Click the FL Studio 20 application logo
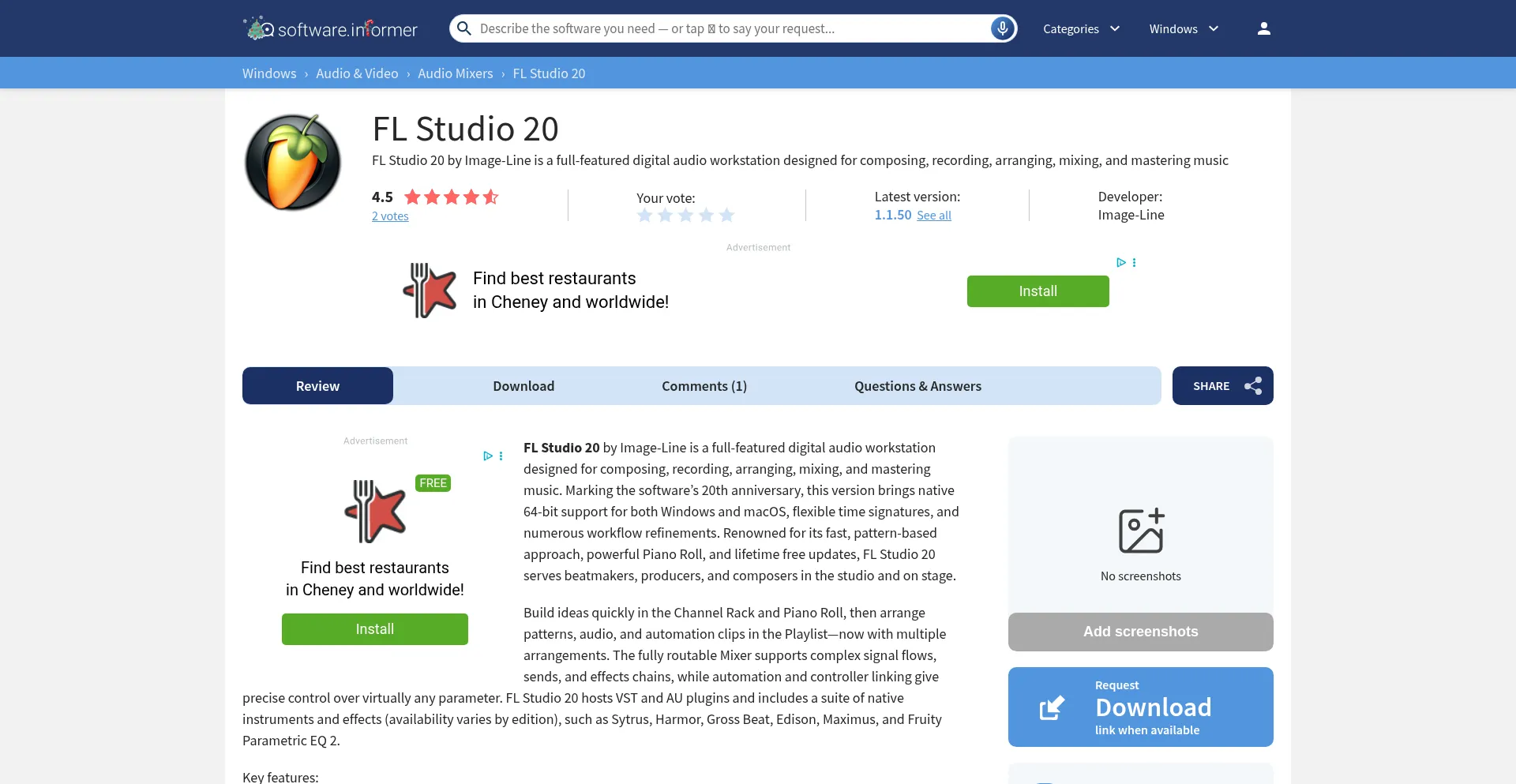The width and height of the screenshot is (1516, 784). point(291,161)
